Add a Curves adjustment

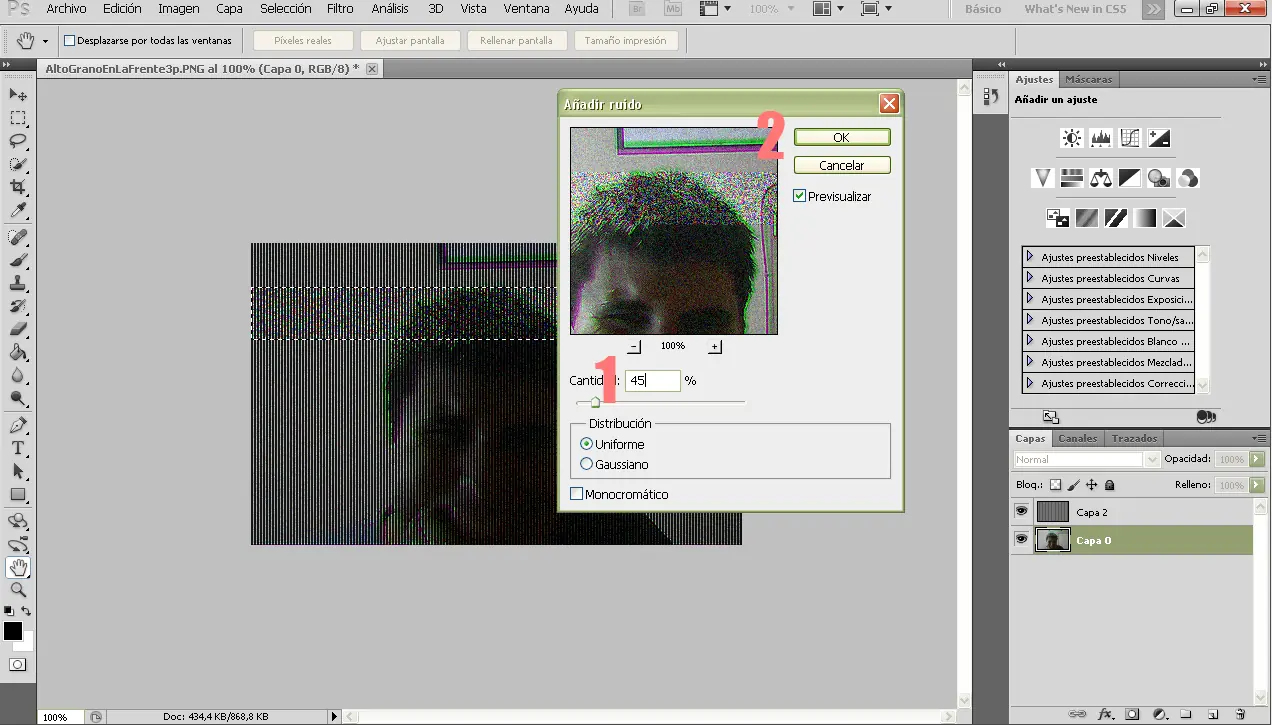click(x=1130, y=138)
